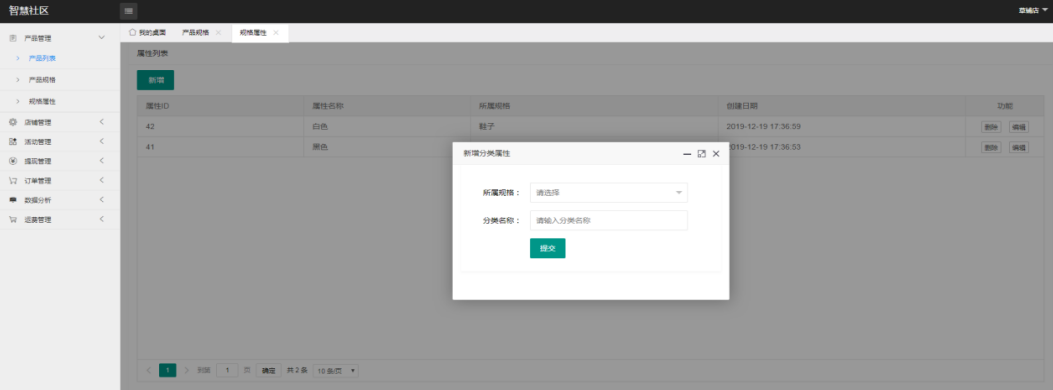This screenshot has width=1053, height=390.
Task: Open the 10条/页 page size dropdown
Action: click(336, 371)
